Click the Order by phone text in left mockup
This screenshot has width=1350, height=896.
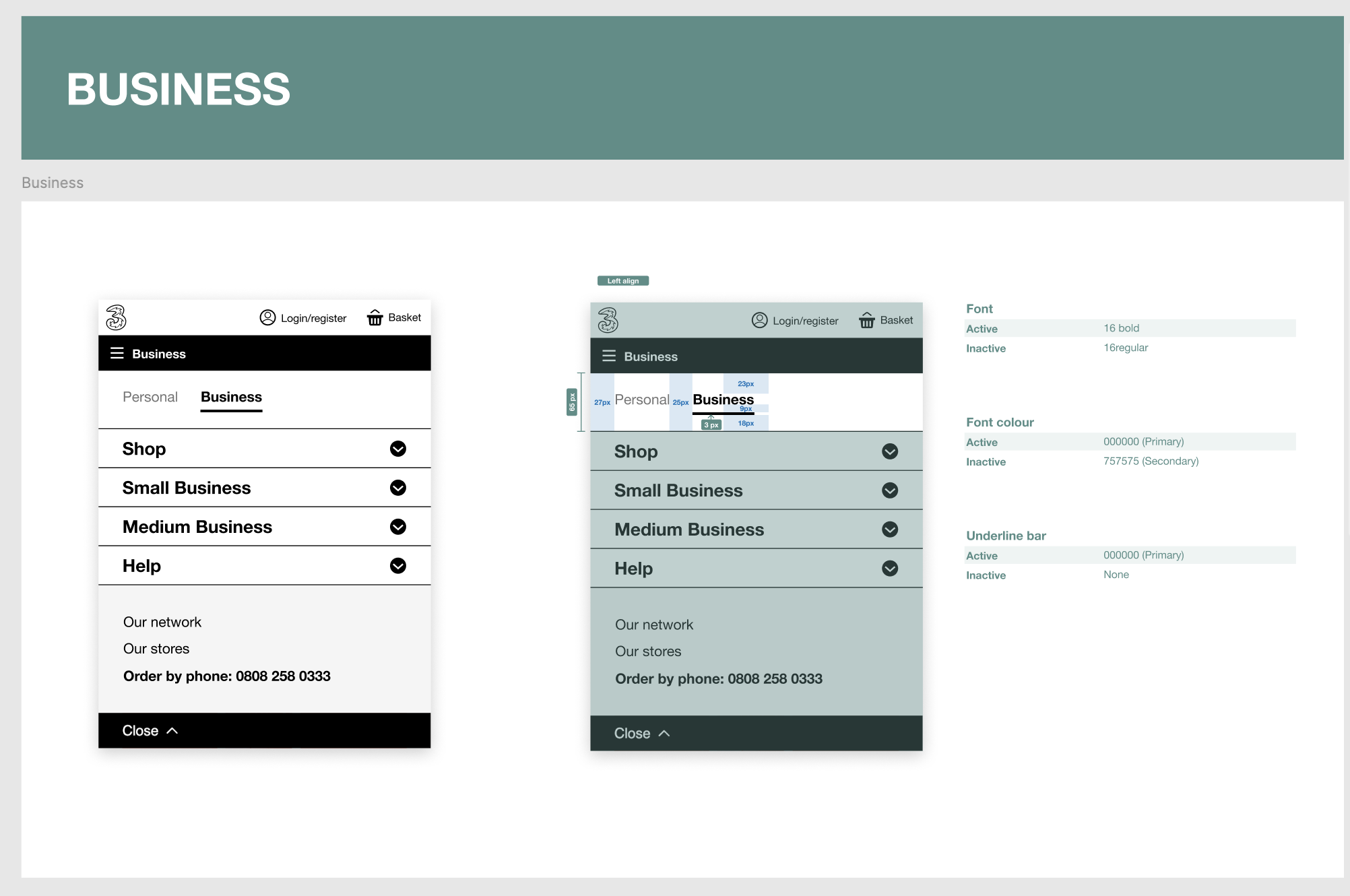tap(226, 676)
